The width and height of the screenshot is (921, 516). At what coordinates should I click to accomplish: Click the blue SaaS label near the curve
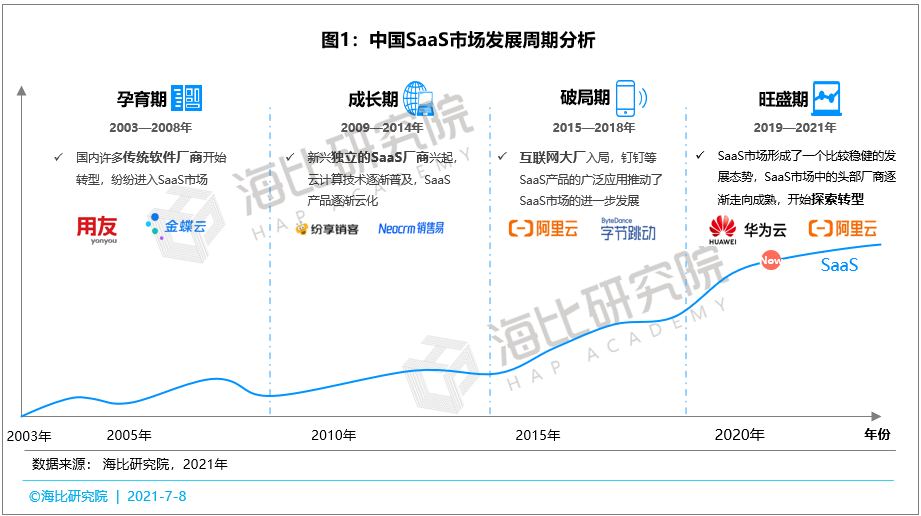839,266
